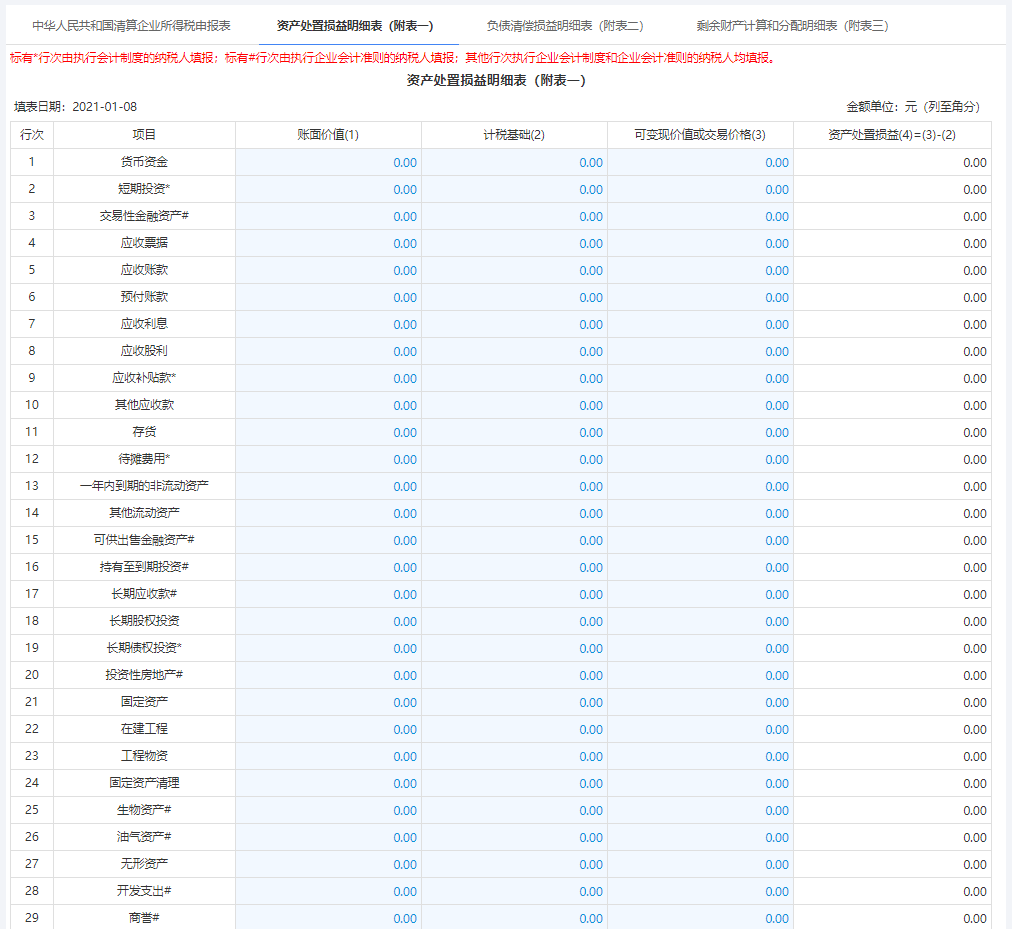Edit 可变现价值 for 生物资产# row
Screen dimensions: 1012x929
coord(700,810)
